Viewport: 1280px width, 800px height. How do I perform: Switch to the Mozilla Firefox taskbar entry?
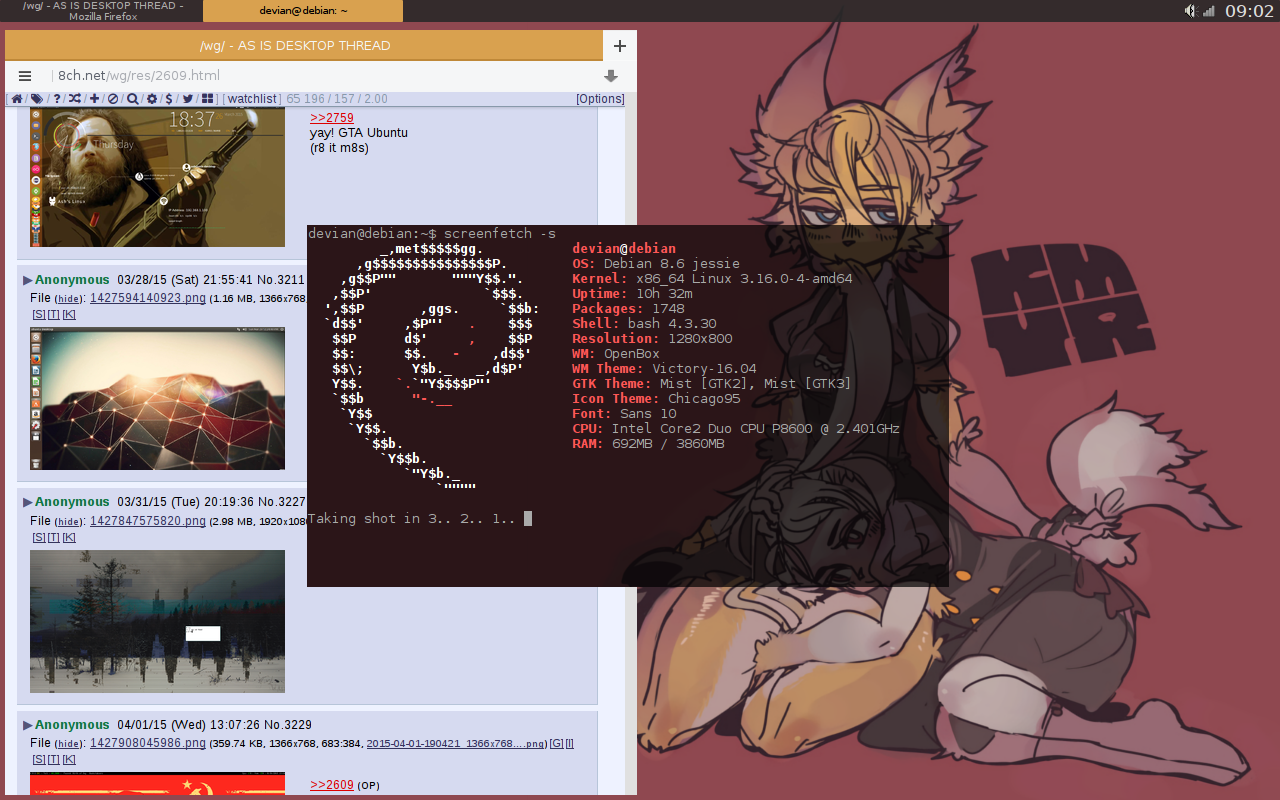102,11
